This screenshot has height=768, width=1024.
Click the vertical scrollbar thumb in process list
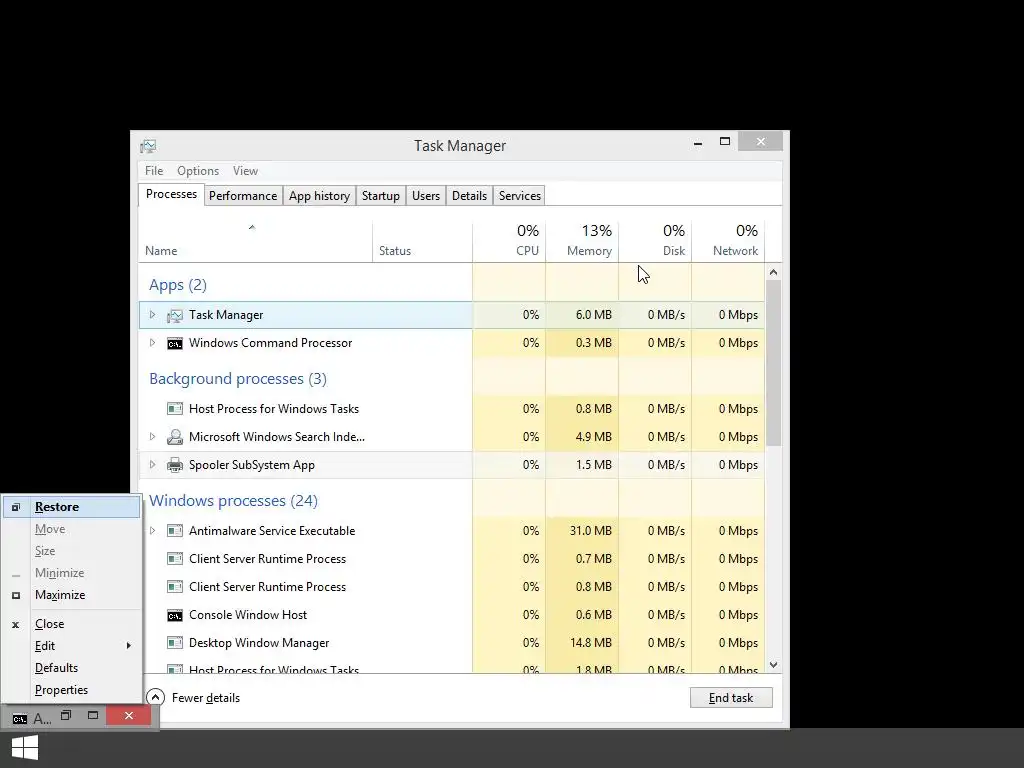[773, 363]
